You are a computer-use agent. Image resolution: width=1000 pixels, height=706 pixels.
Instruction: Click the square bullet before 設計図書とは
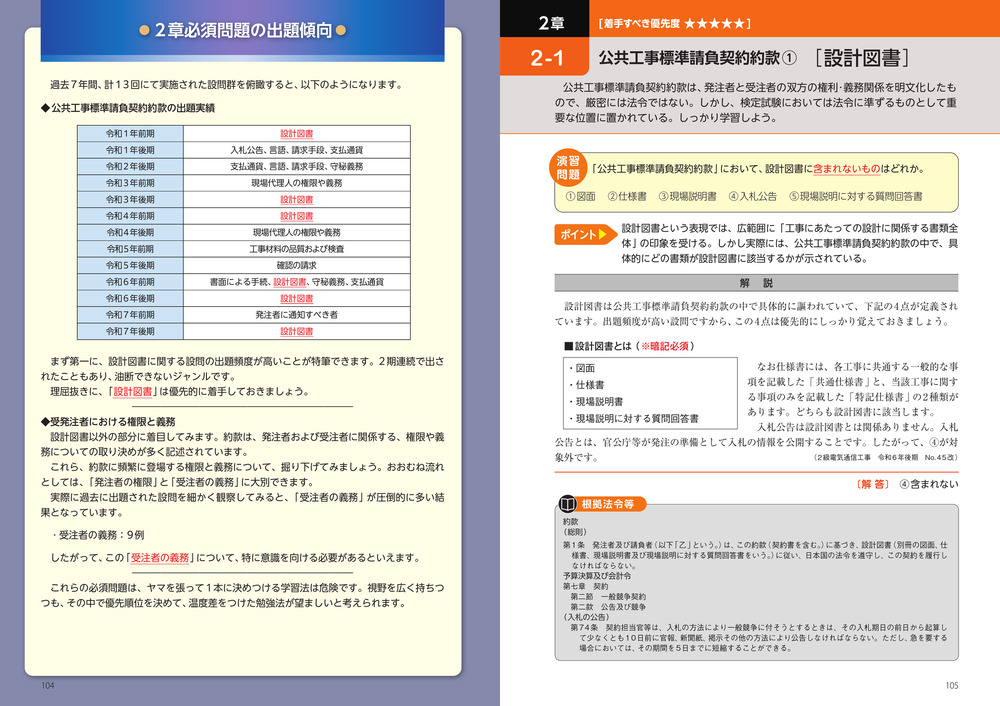pyautogui.click(x=568, y=346)
